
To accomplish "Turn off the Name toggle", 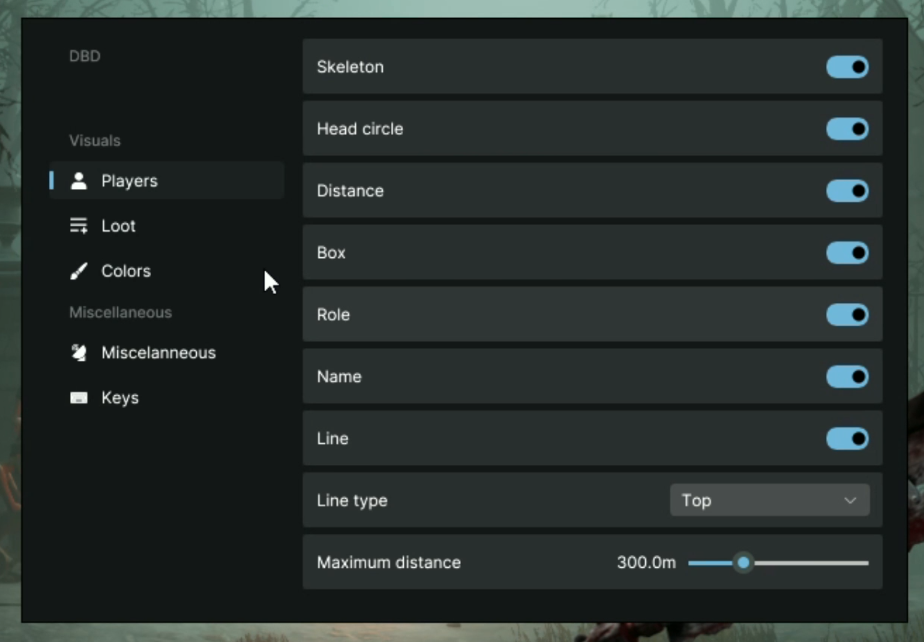I will coord(847,377).
